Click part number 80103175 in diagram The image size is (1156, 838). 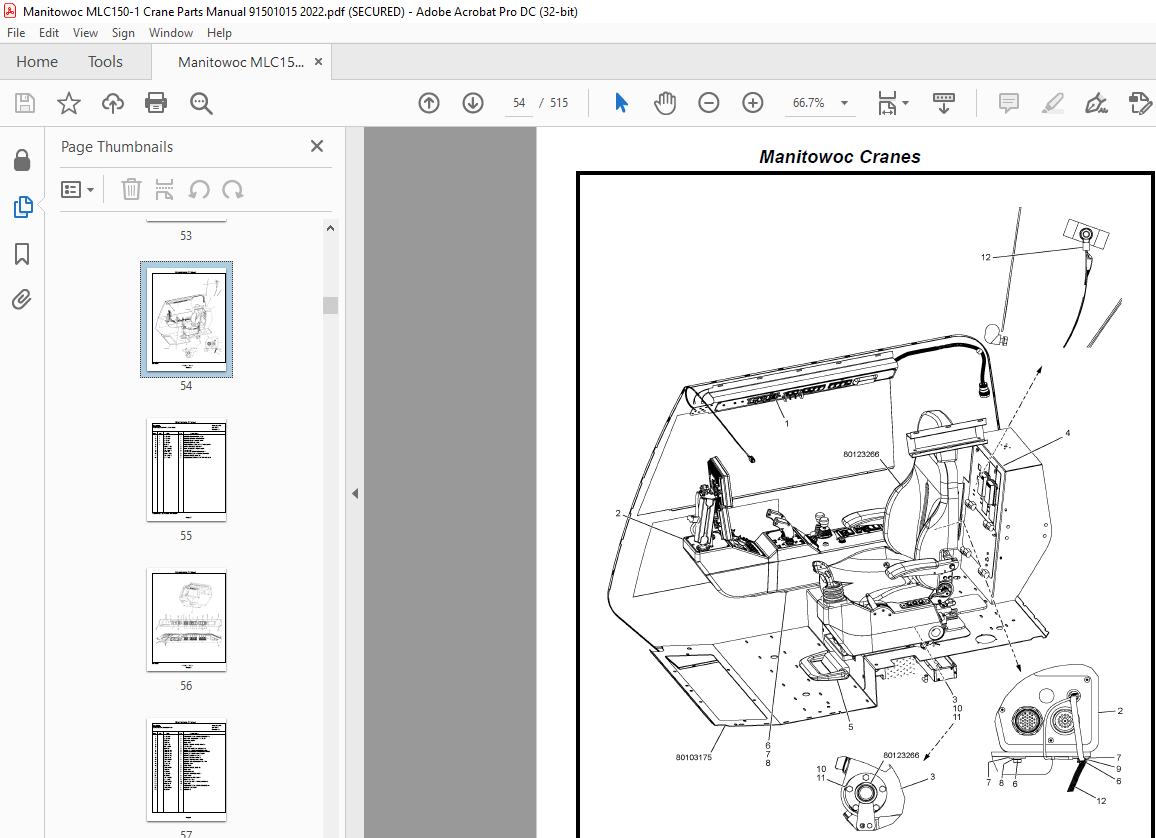point(694,757)
